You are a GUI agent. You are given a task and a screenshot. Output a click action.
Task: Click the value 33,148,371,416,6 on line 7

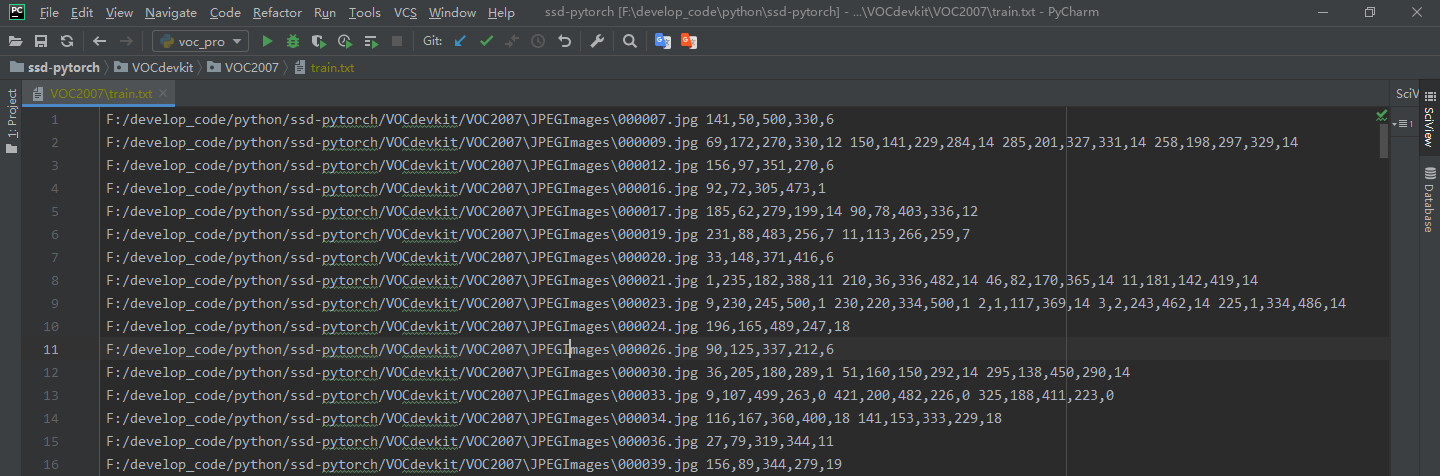[770, 257]
